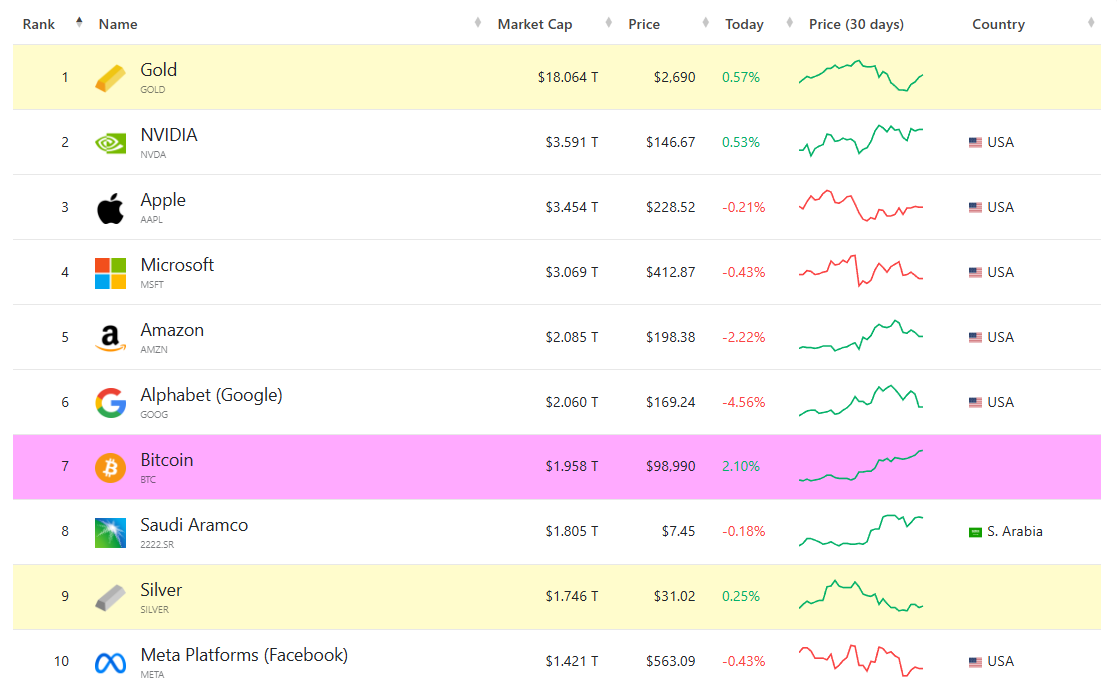Open the Alphabet (Google) name link
This screenshot has height=693, width=1117.
(211, 395)
